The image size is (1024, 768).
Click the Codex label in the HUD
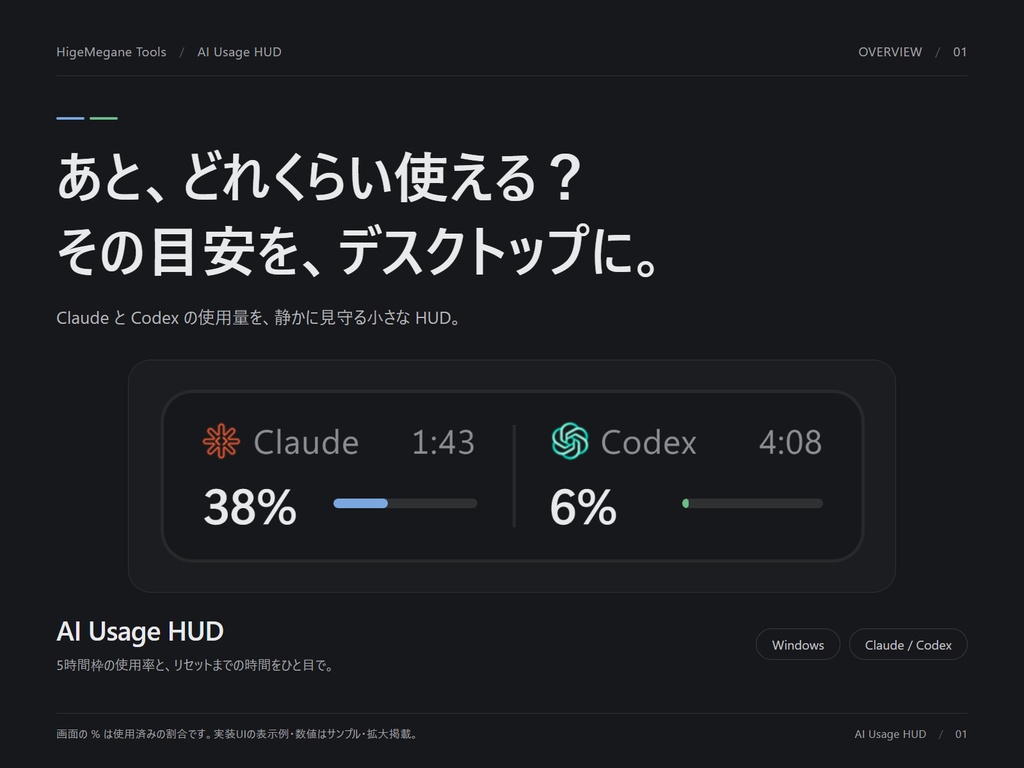point(648,443)
